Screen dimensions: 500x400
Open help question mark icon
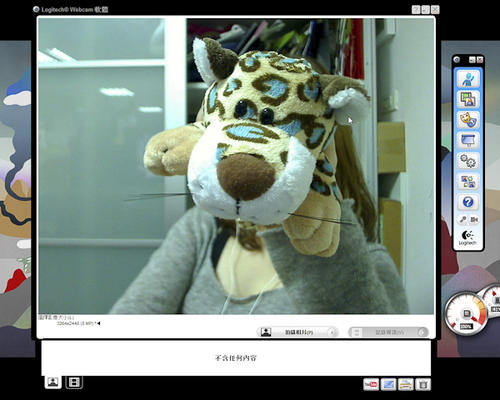pyautogui.click(x=468, y=202)
